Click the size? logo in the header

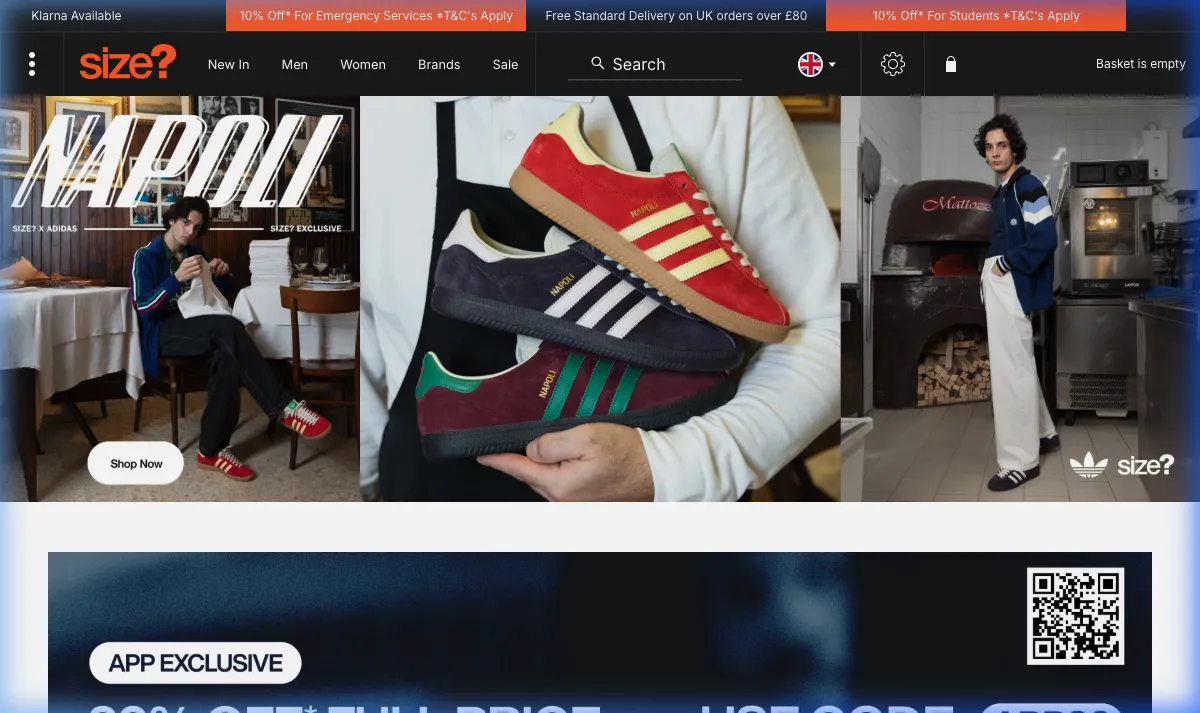pos(127,63)
